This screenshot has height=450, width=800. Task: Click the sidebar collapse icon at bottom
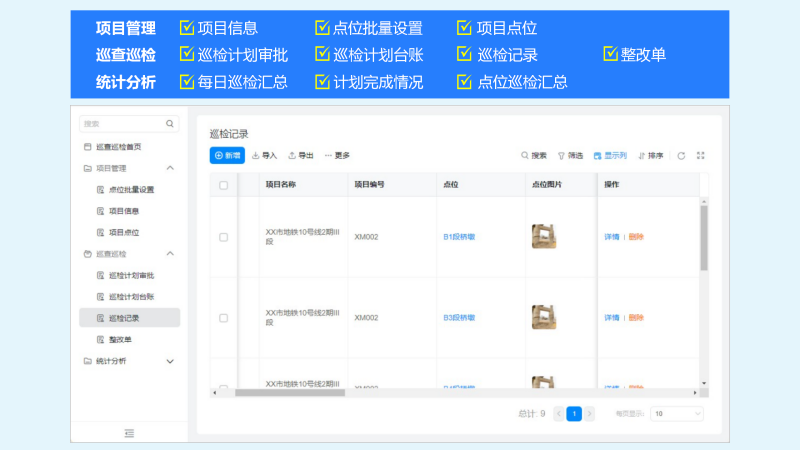(x=129, y=433)
